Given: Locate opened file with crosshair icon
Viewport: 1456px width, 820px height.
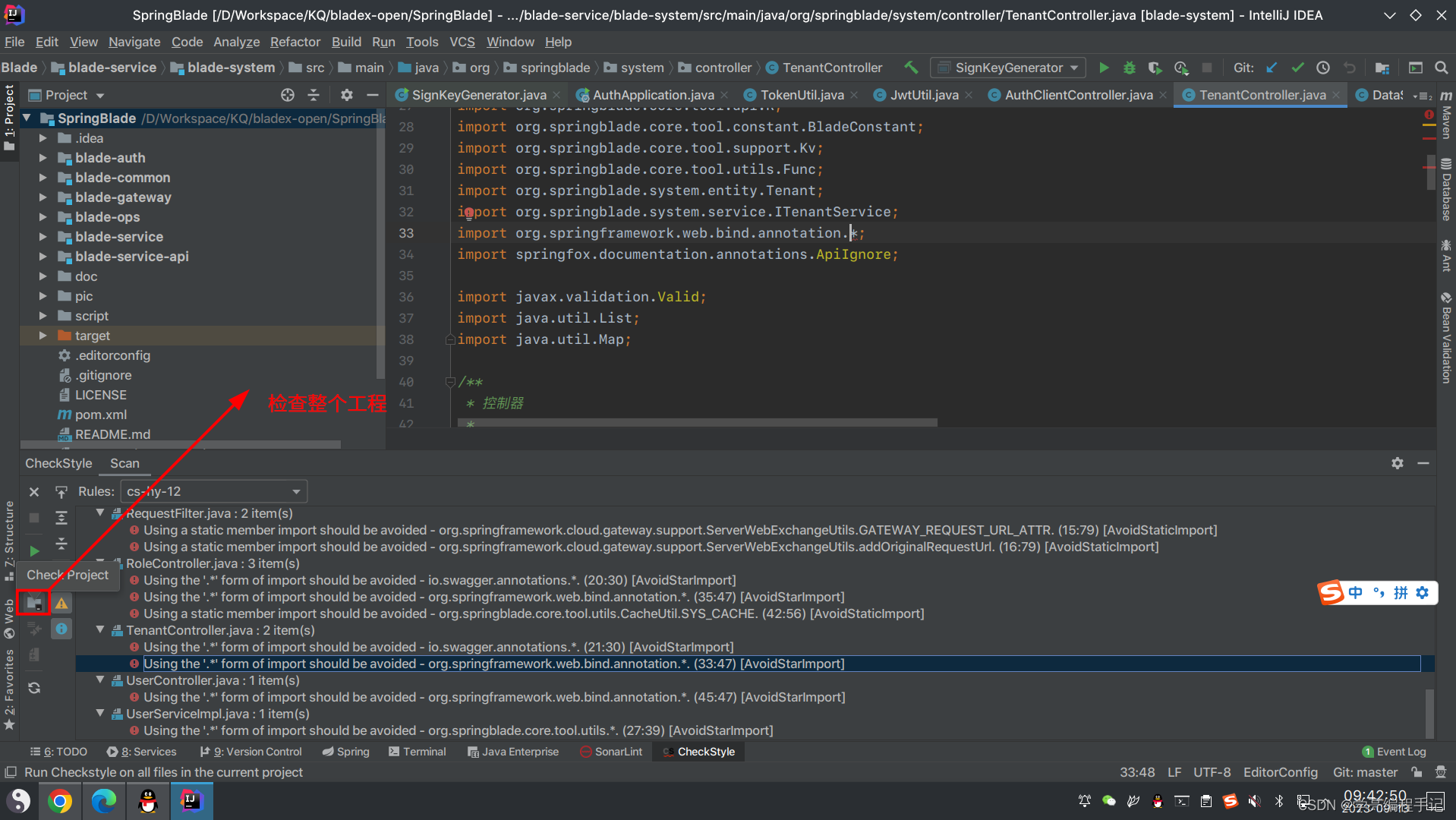Looking at the screenshot, I should coord(288,95).
